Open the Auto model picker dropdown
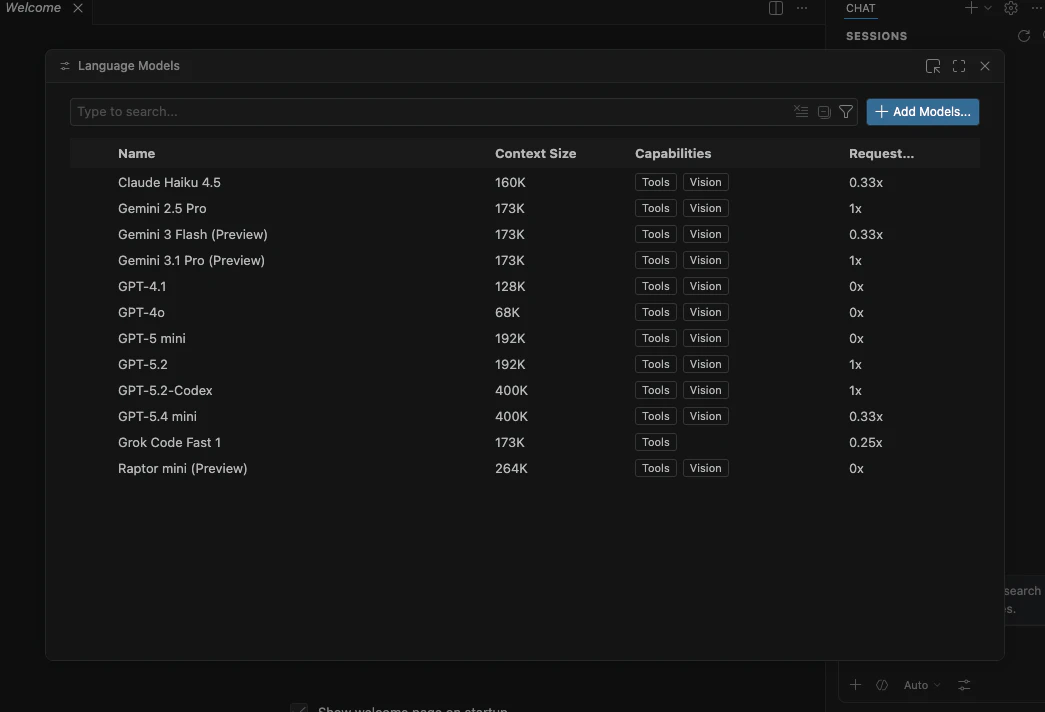The image size is (1045, 712). [x=922, y=685]
